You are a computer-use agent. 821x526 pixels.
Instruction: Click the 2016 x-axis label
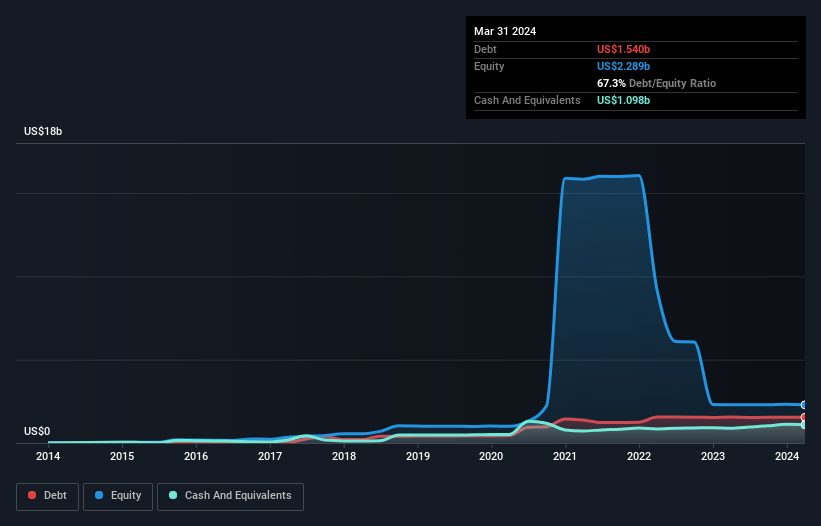pyautogui.click(x=196, y=456)
